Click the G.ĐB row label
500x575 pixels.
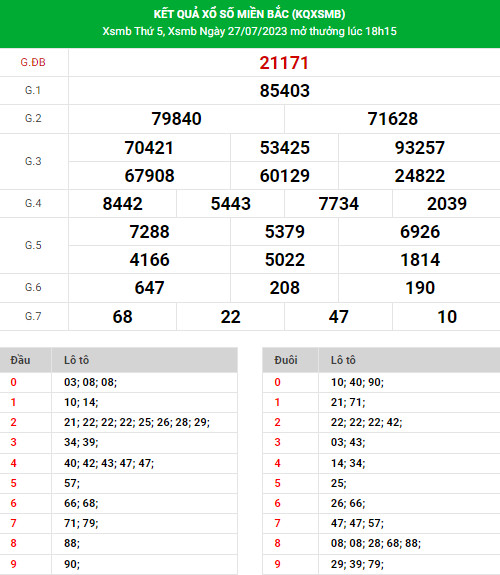coord(33,62)
